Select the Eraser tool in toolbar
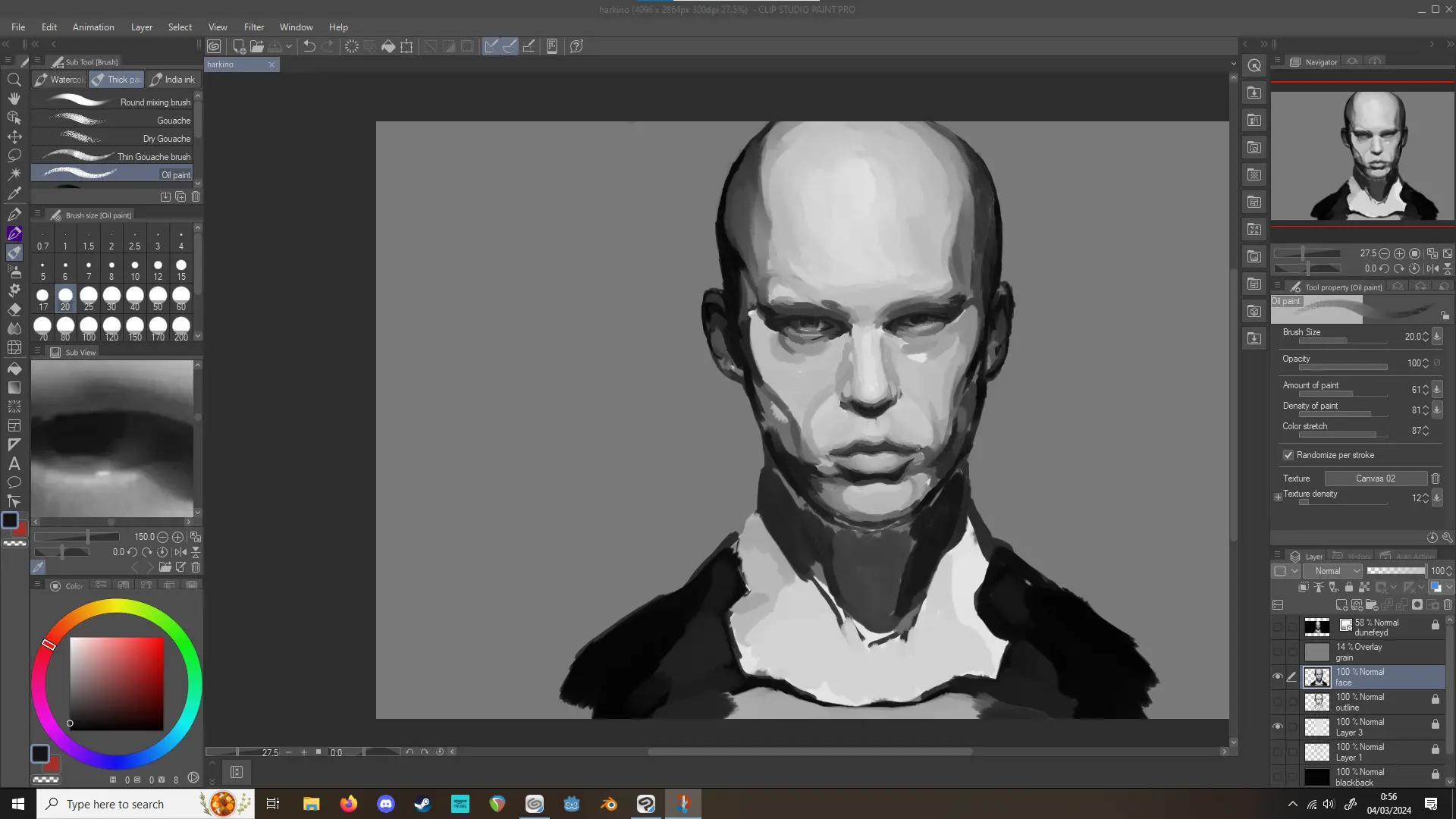 point(14,309)
